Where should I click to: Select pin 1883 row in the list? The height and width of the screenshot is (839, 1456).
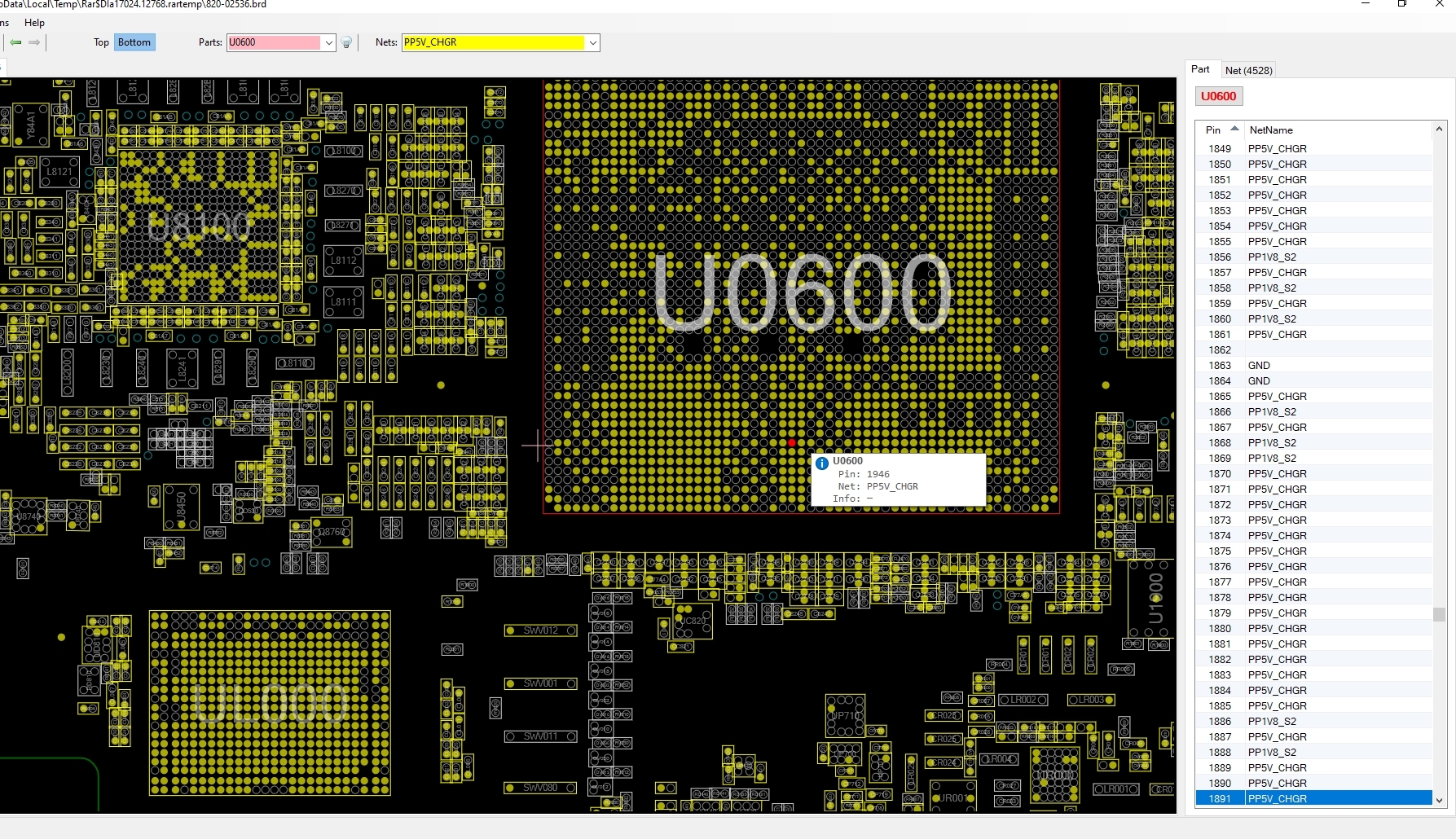pyautogui.click(x=1313, y=674)
